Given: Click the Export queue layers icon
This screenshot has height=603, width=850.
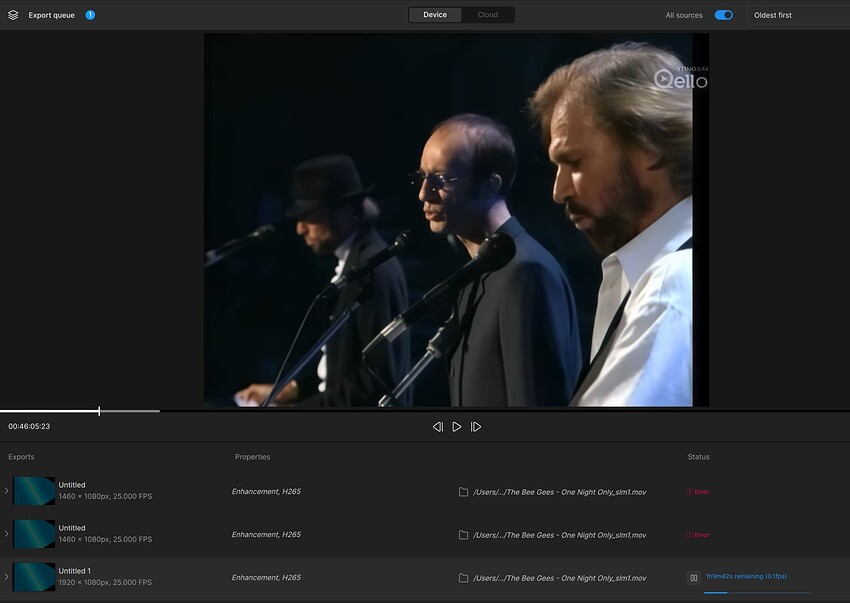Looking at the screenshot, I should point(13,15).
